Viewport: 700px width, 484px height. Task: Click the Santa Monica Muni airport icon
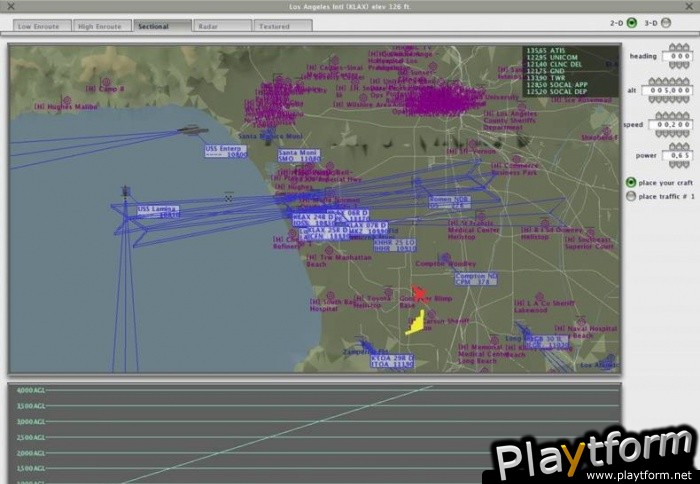270,135
